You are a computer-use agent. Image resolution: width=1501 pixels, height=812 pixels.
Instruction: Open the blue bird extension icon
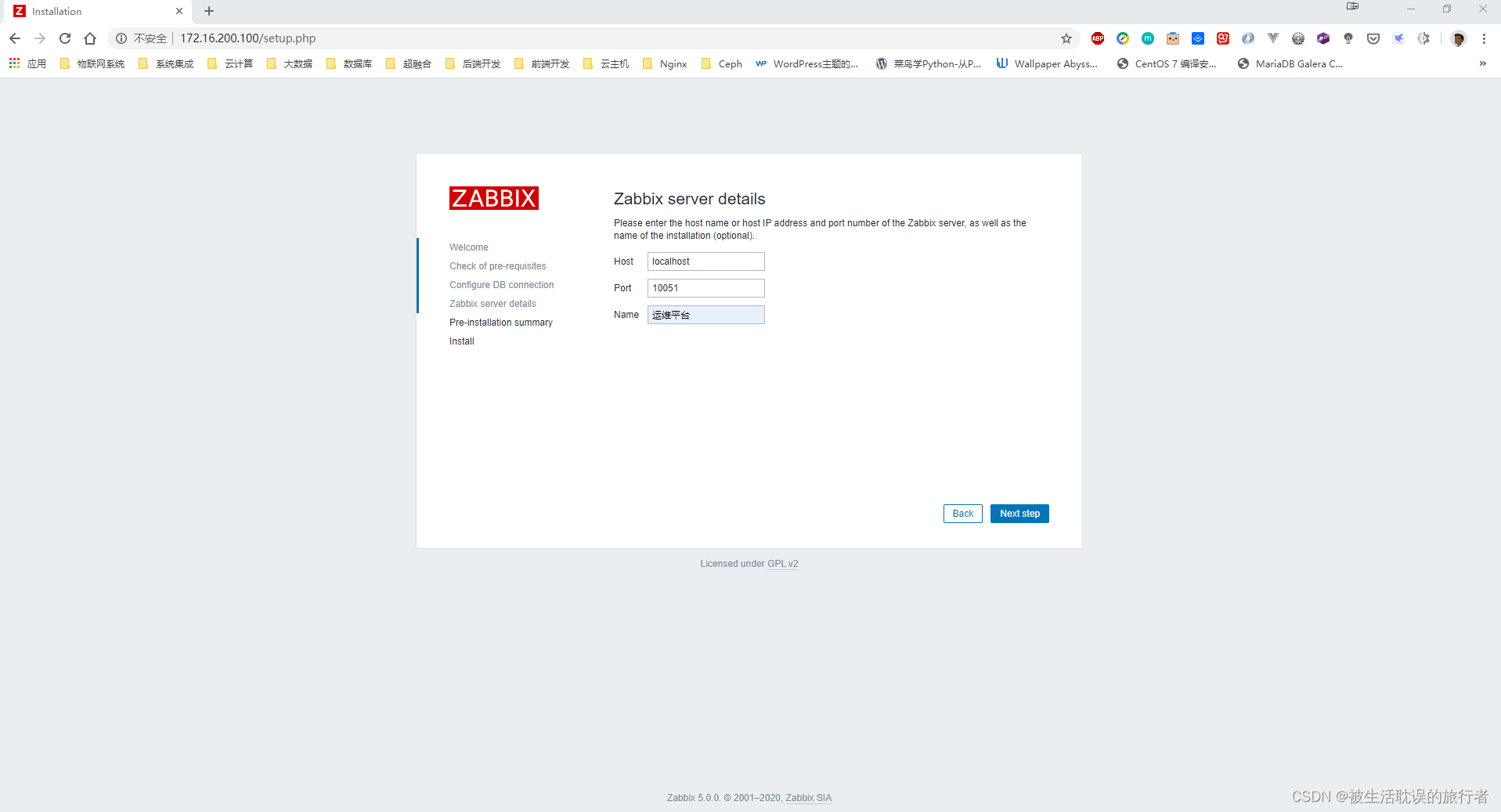[1398, 38]
